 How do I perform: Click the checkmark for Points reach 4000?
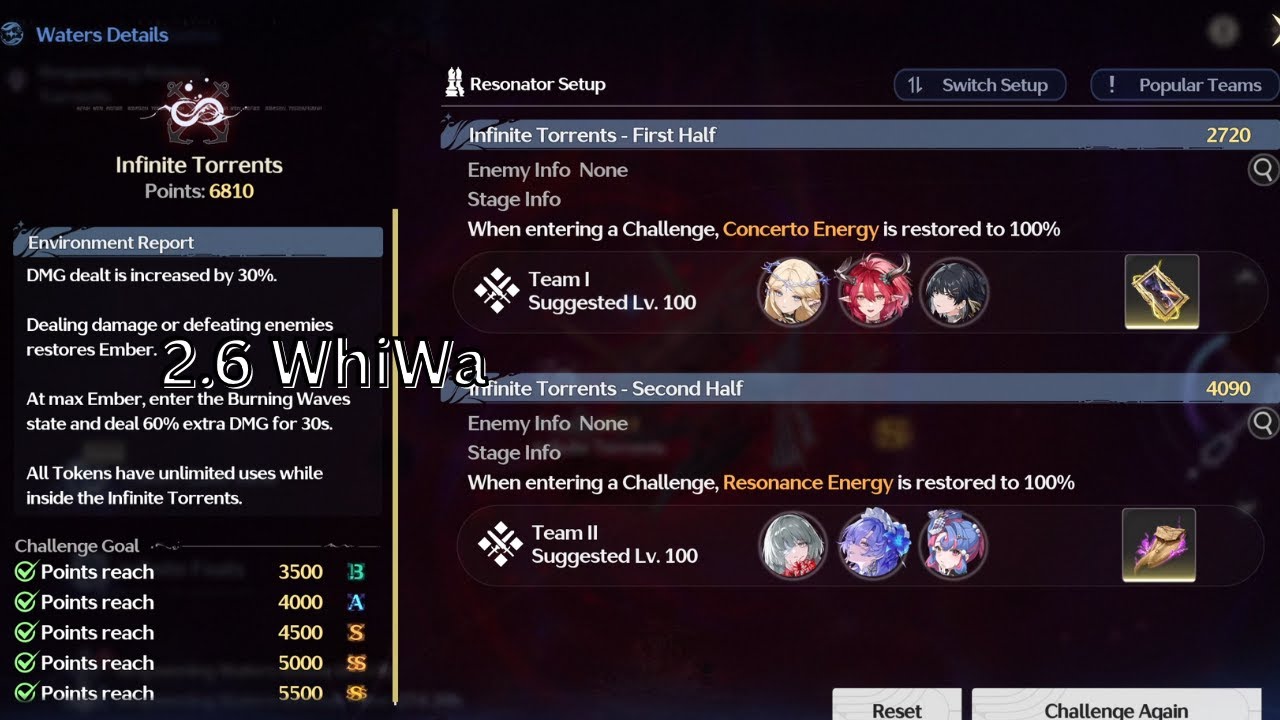click(26, 602)
